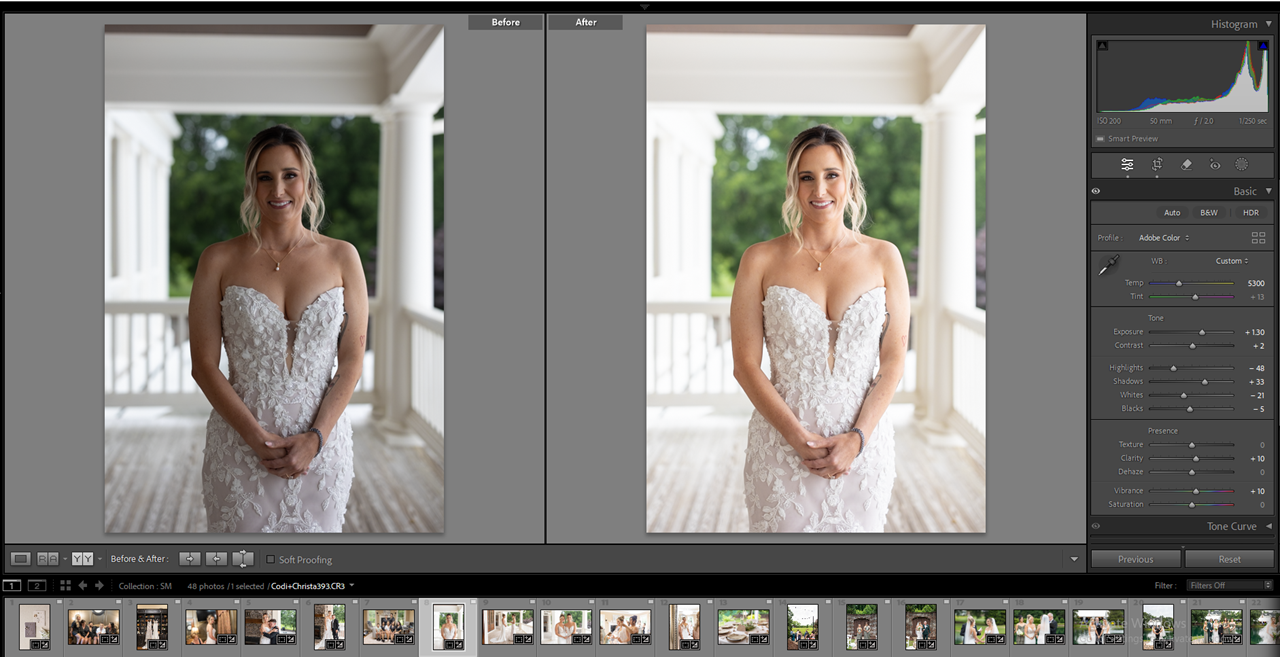Click the Previous settings button
The width and height of the screenshot is (1280, 657).
1135,559
